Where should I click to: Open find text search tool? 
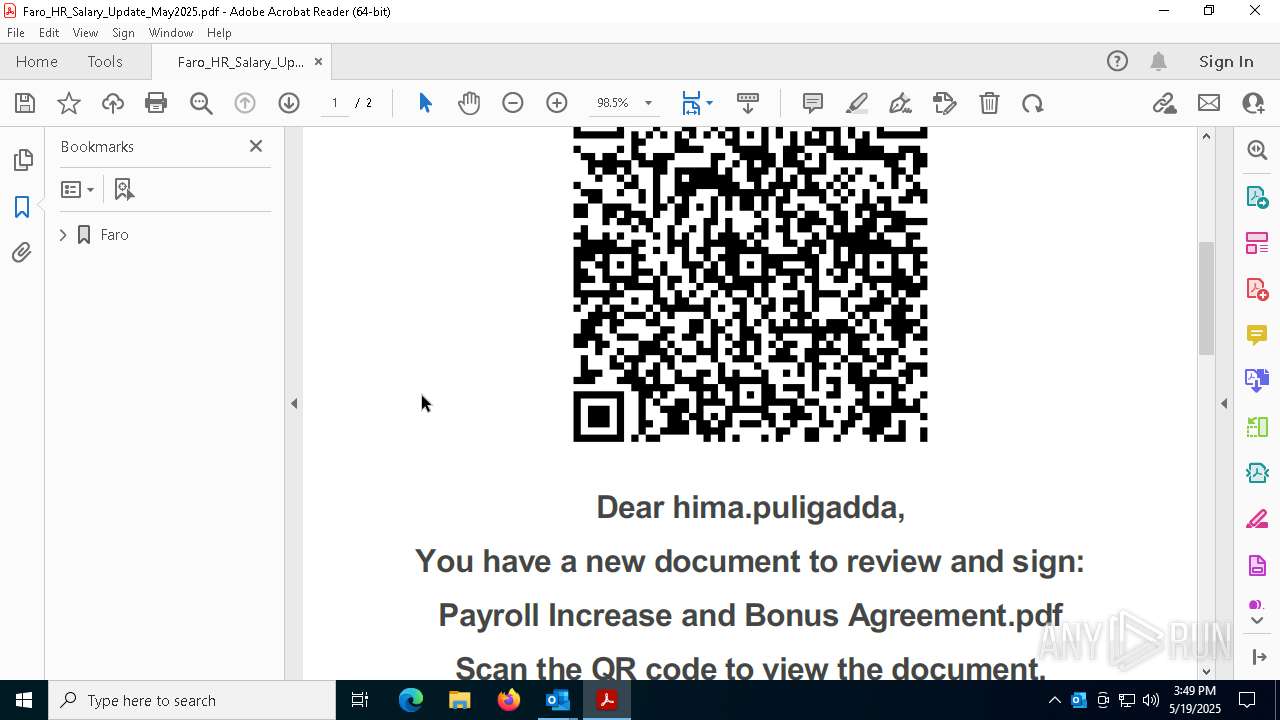[x=201, y=103]
